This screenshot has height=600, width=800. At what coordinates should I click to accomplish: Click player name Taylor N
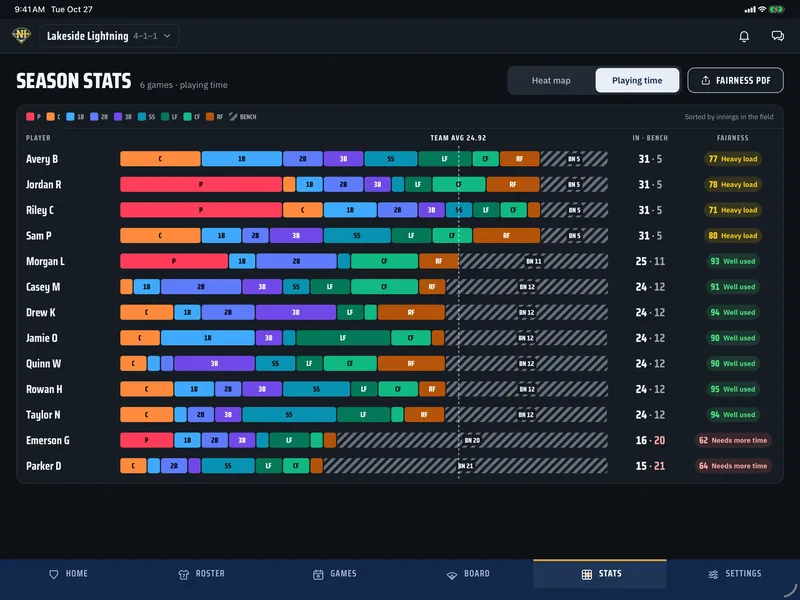(43, 414)
